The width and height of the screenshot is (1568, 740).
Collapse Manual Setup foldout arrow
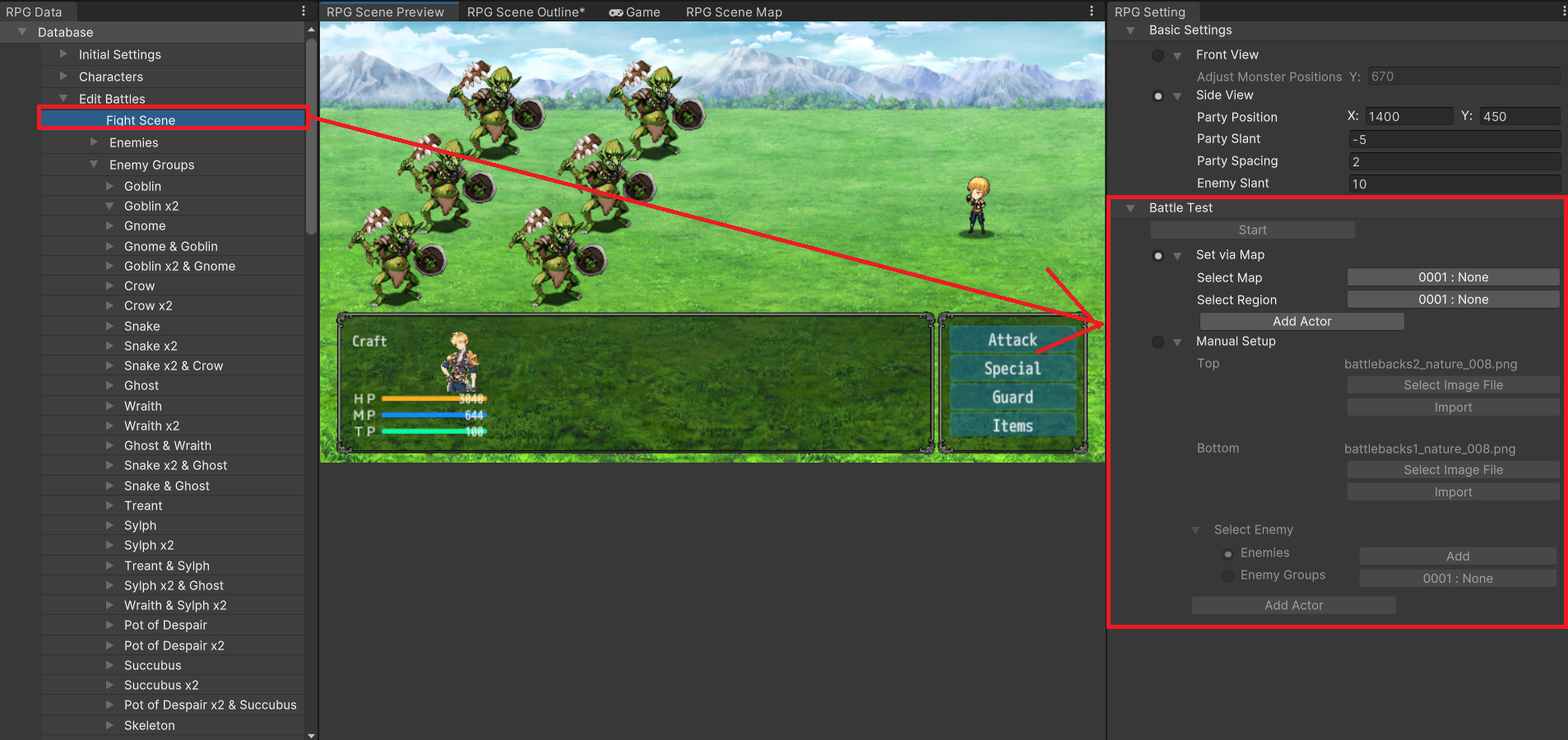(x=1177, y=342)
